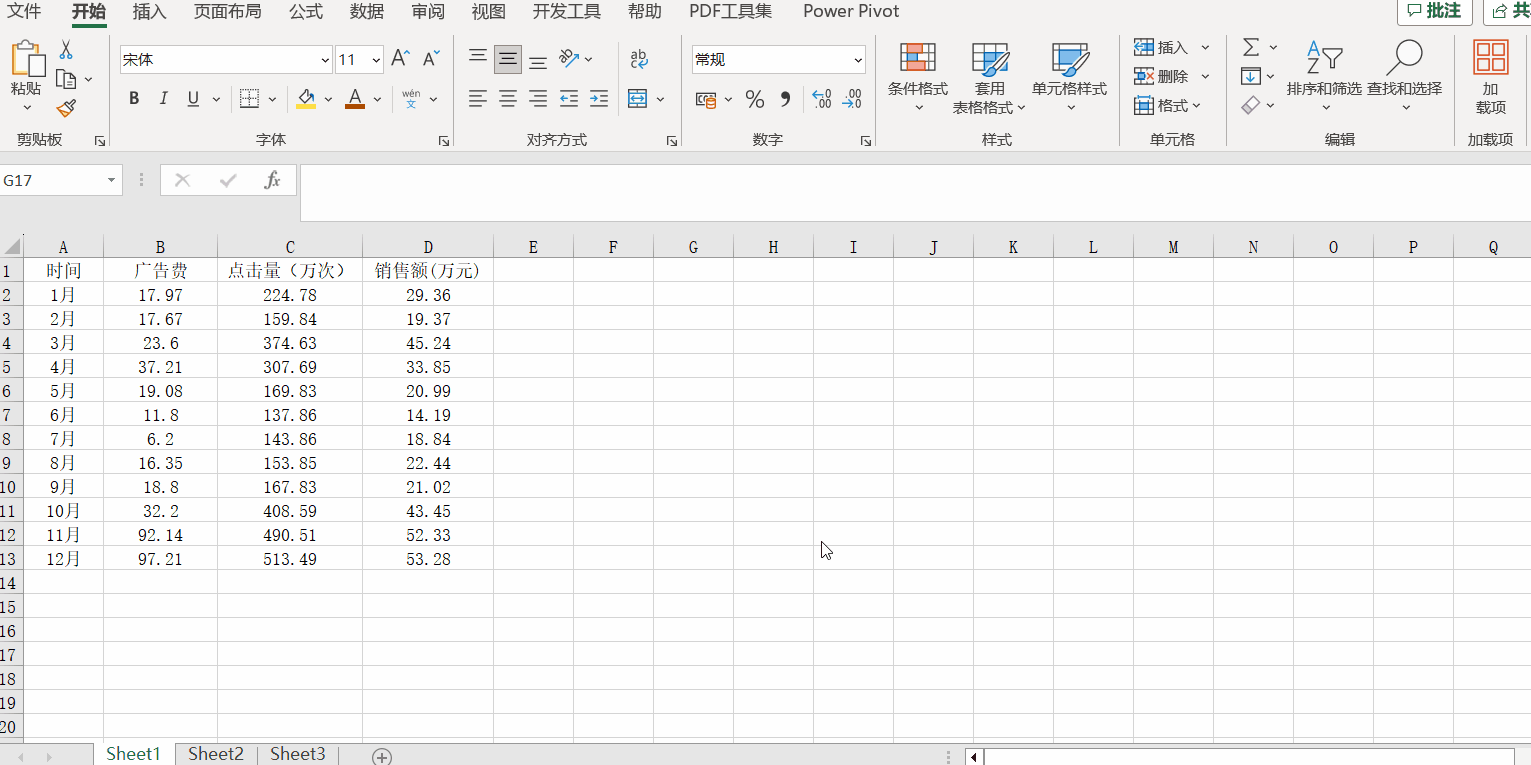Switch to the 插入 ribbon tab
Screen dimensions: 1531x765
click(x=149, y=12)
